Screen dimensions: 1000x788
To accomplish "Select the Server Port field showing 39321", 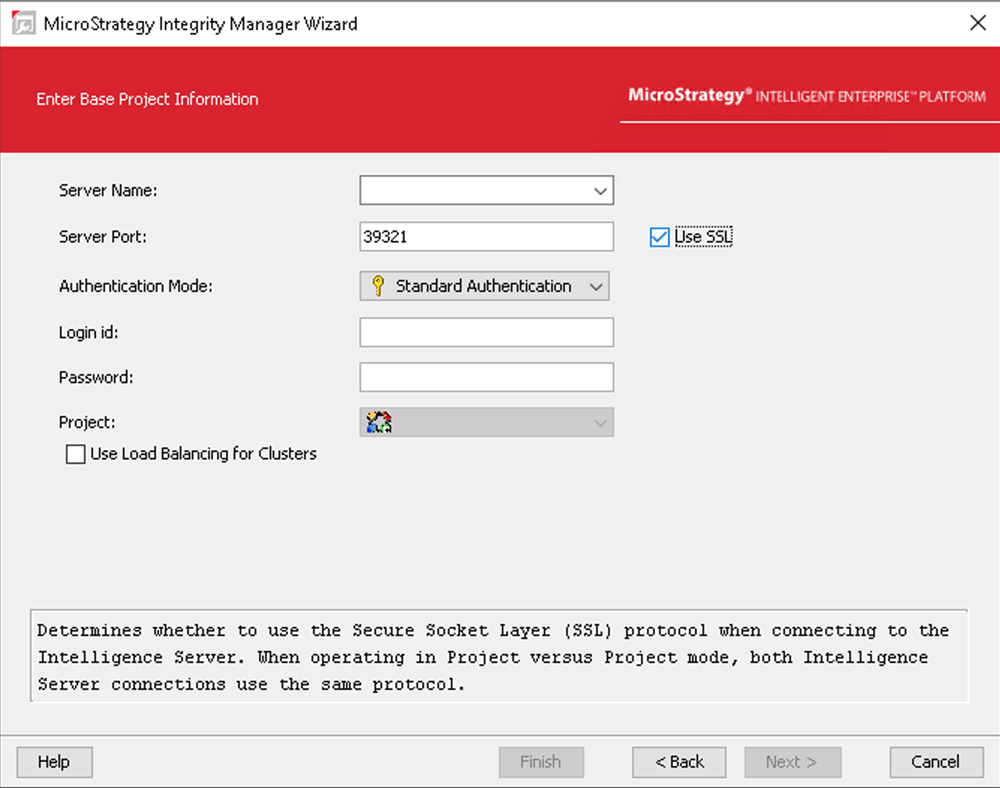I will (x=486, y=237).
